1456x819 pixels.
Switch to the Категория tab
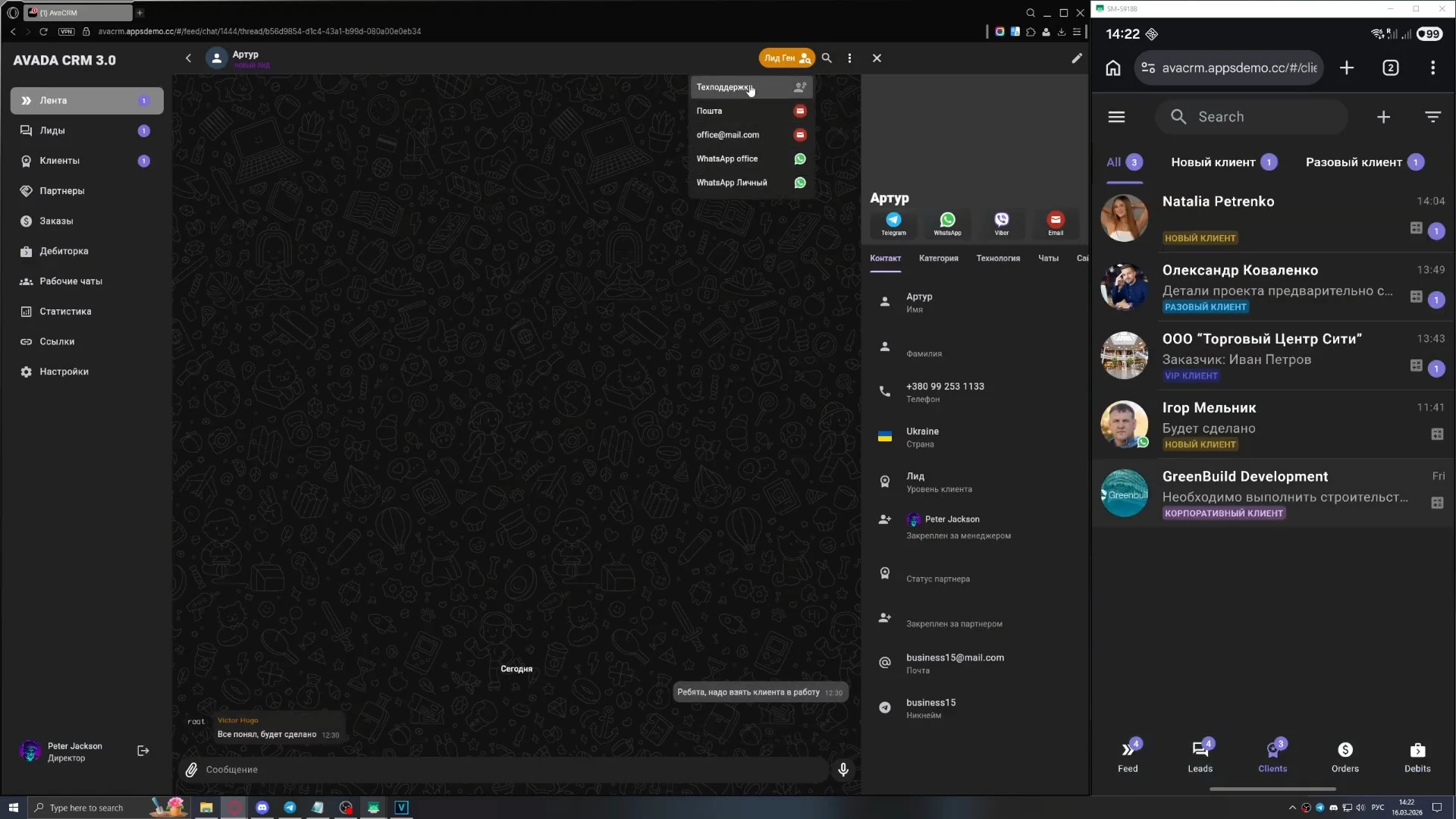click(938, 259)
